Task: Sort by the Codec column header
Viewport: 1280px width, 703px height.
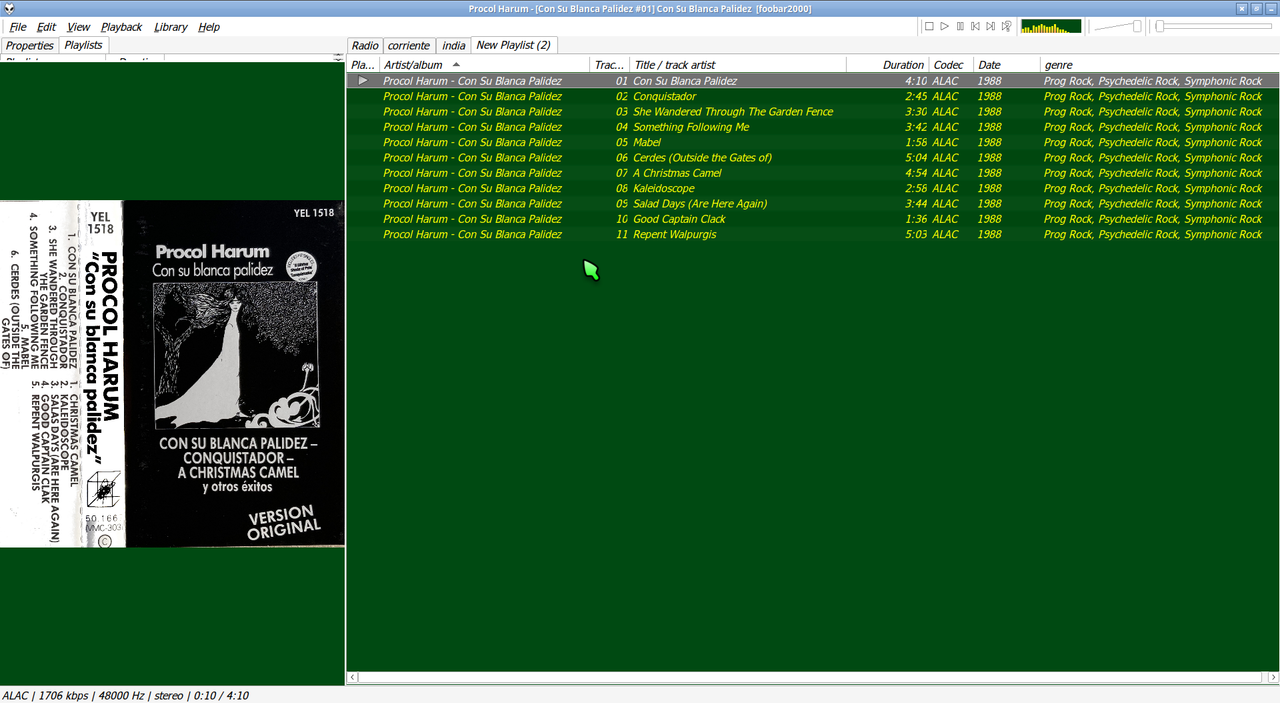Action: (951, 65)
